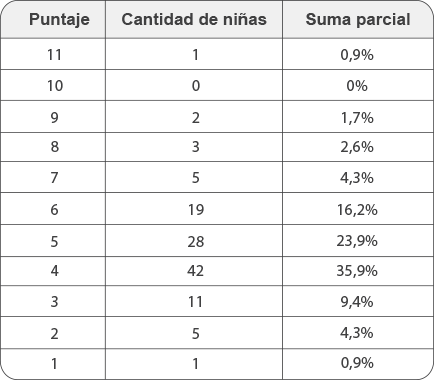Image resolution: width=434 pixels, height=380 pixels.
Task: Select the 1,7% percentage cell
Action: point(358,117)
